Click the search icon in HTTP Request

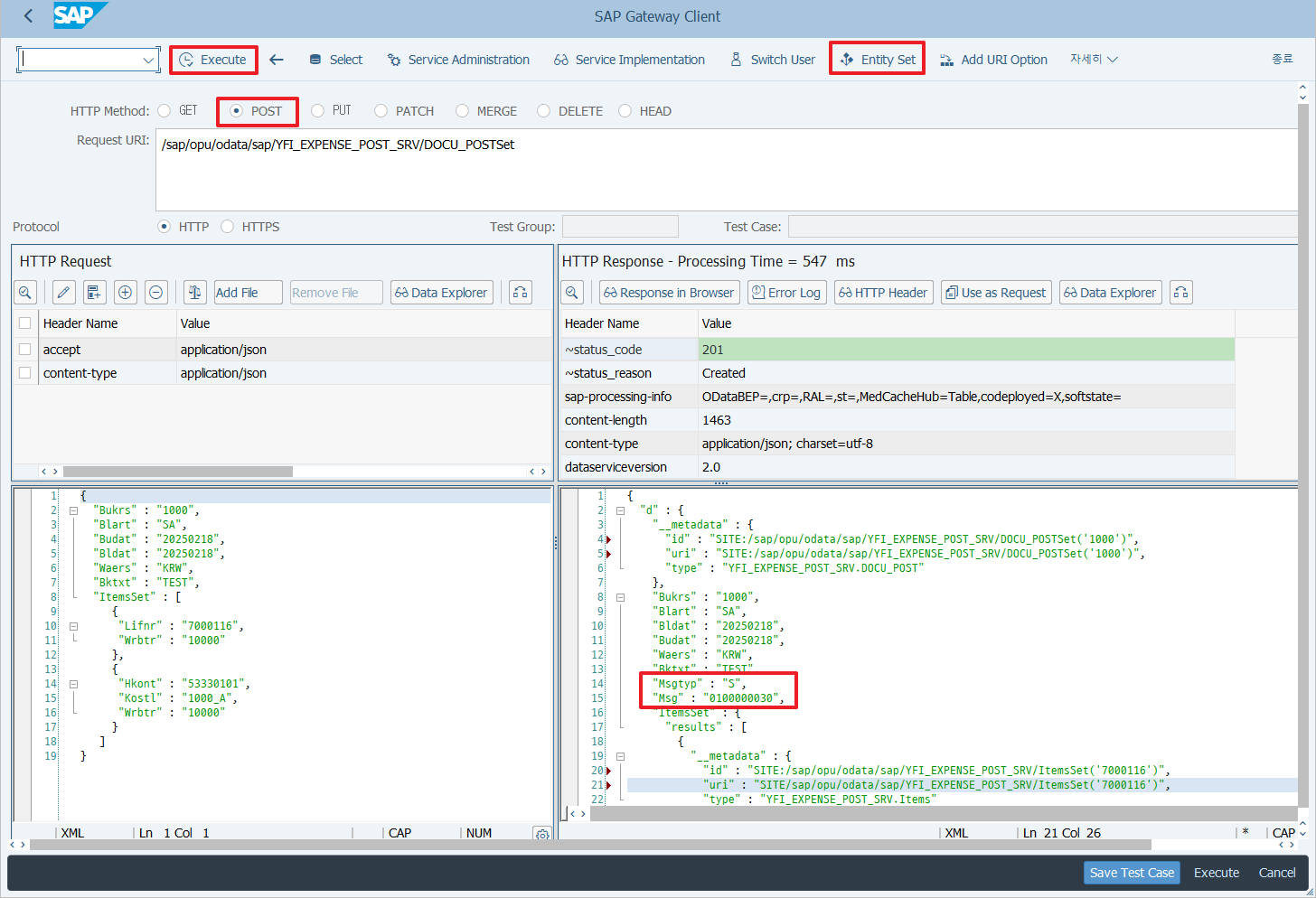(x=25, y=293)
